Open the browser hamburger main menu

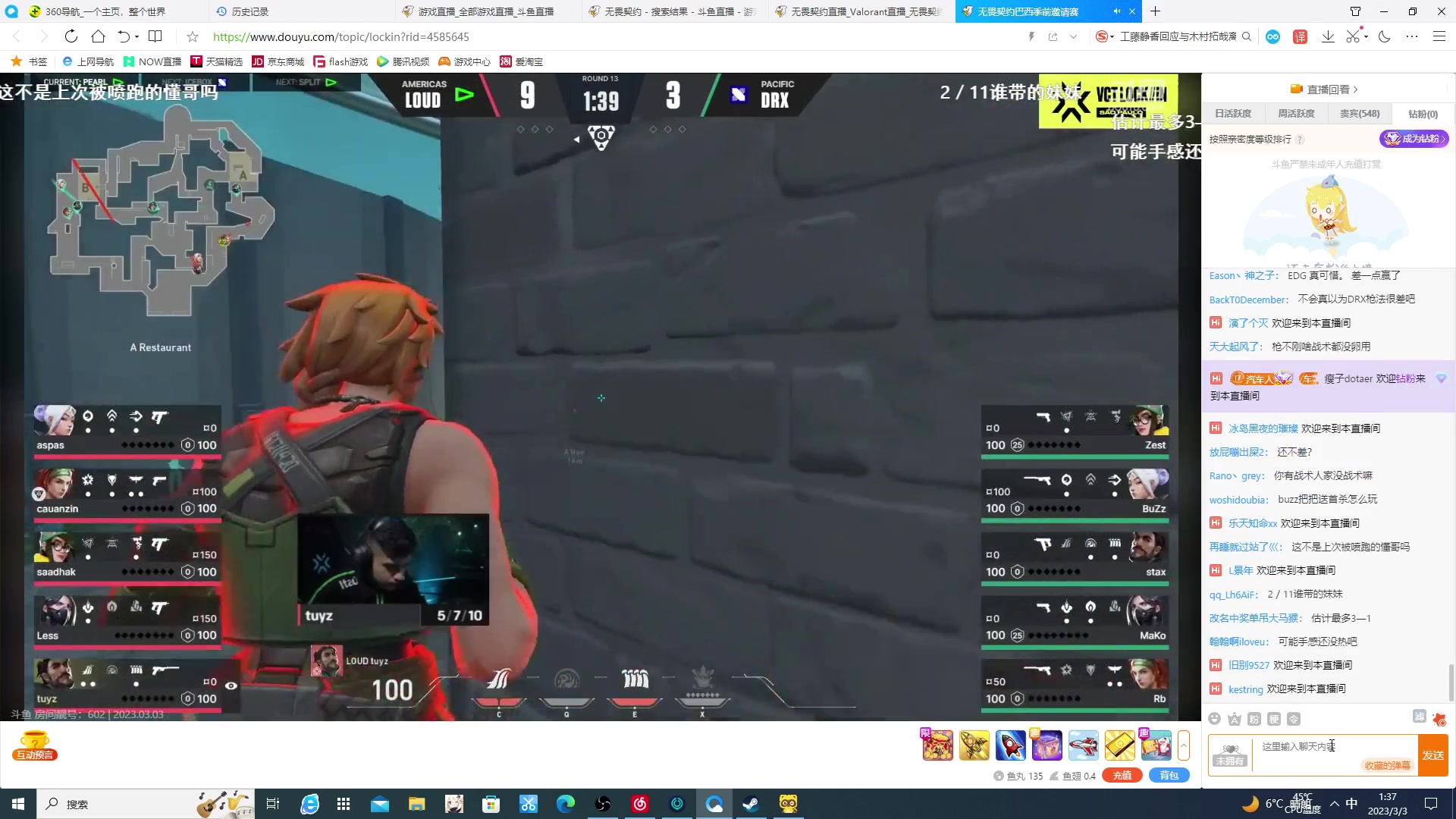(1439, 36)
